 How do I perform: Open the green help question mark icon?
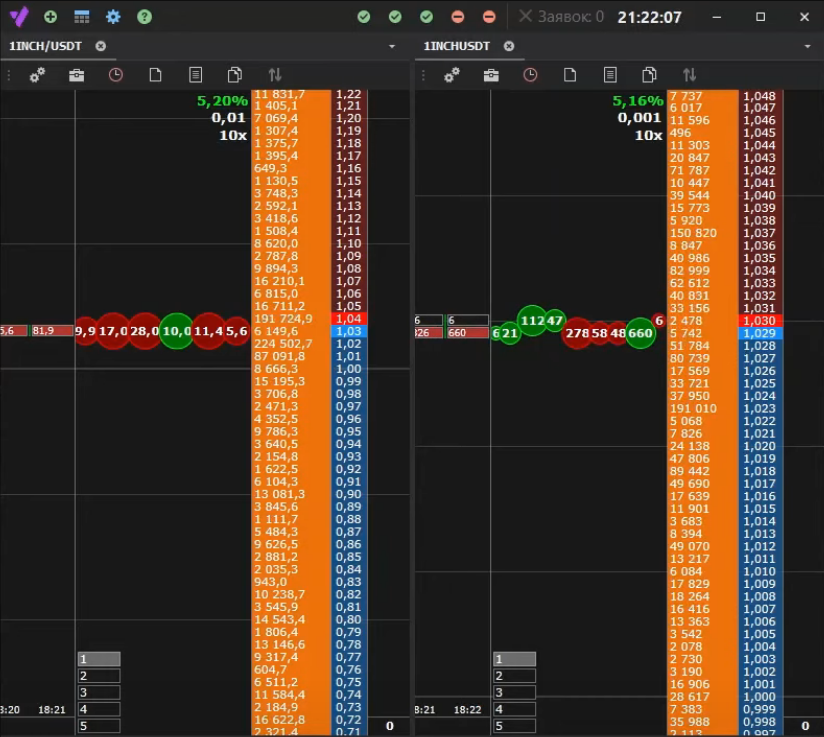[144, 17]
